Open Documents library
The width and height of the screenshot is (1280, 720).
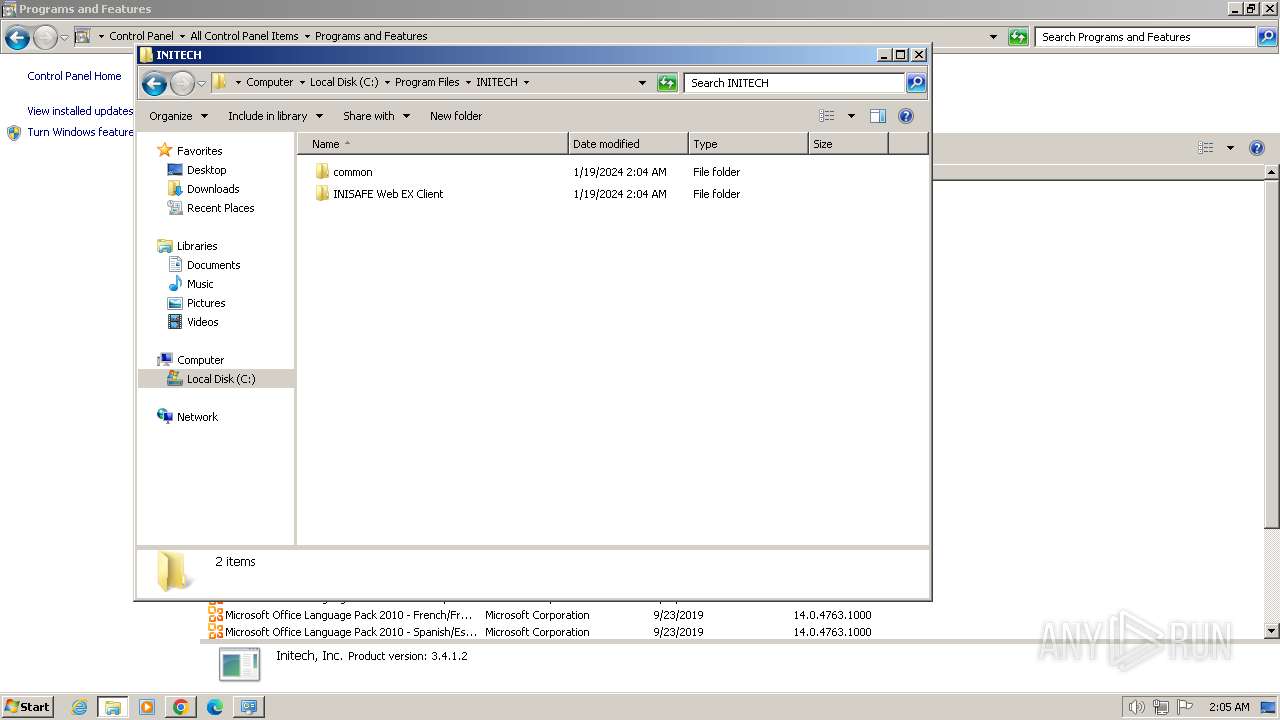pyautogui.click(x=213, y=265)
